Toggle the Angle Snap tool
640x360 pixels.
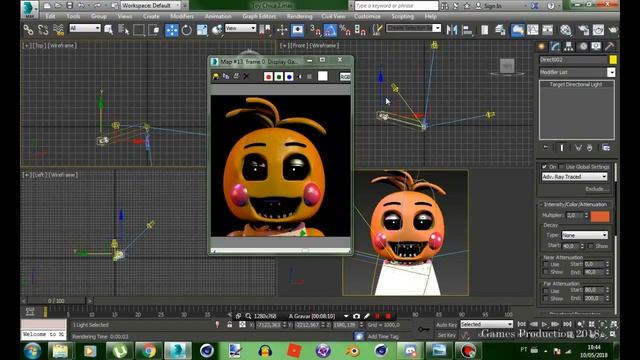(x=330, y=30)
